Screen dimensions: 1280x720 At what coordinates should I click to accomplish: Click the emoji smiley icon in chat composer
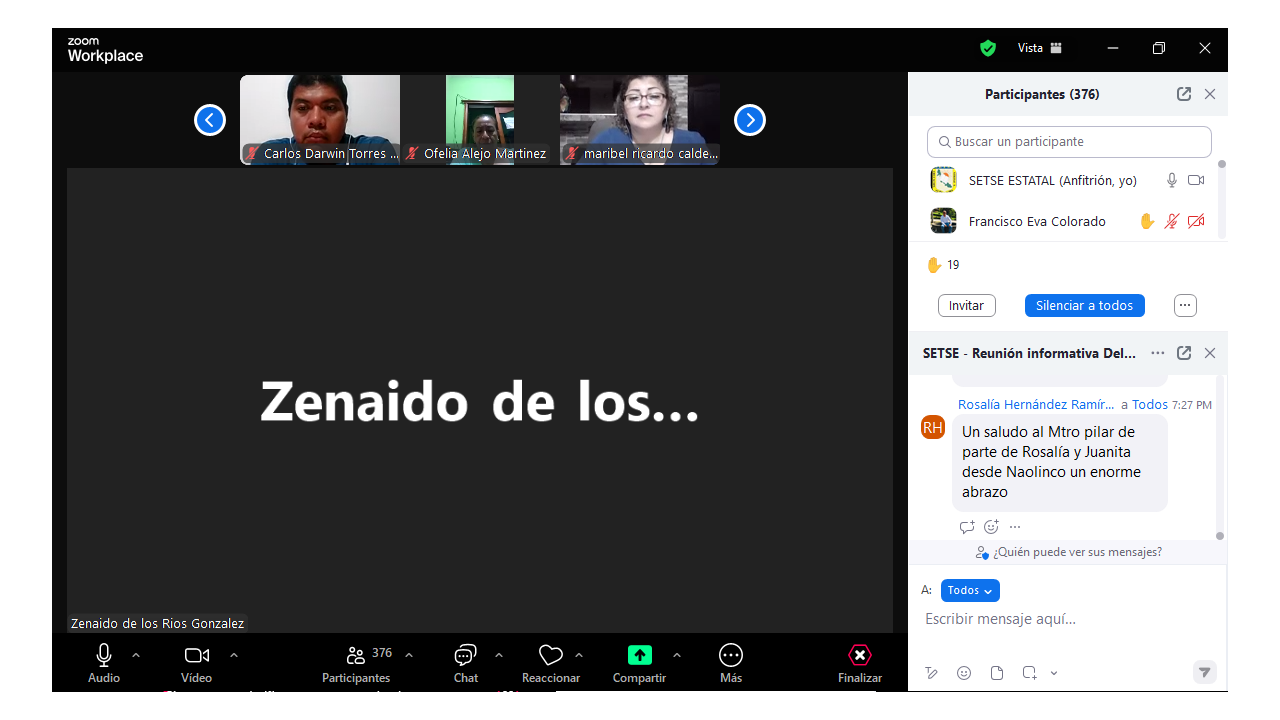[964, 673]
